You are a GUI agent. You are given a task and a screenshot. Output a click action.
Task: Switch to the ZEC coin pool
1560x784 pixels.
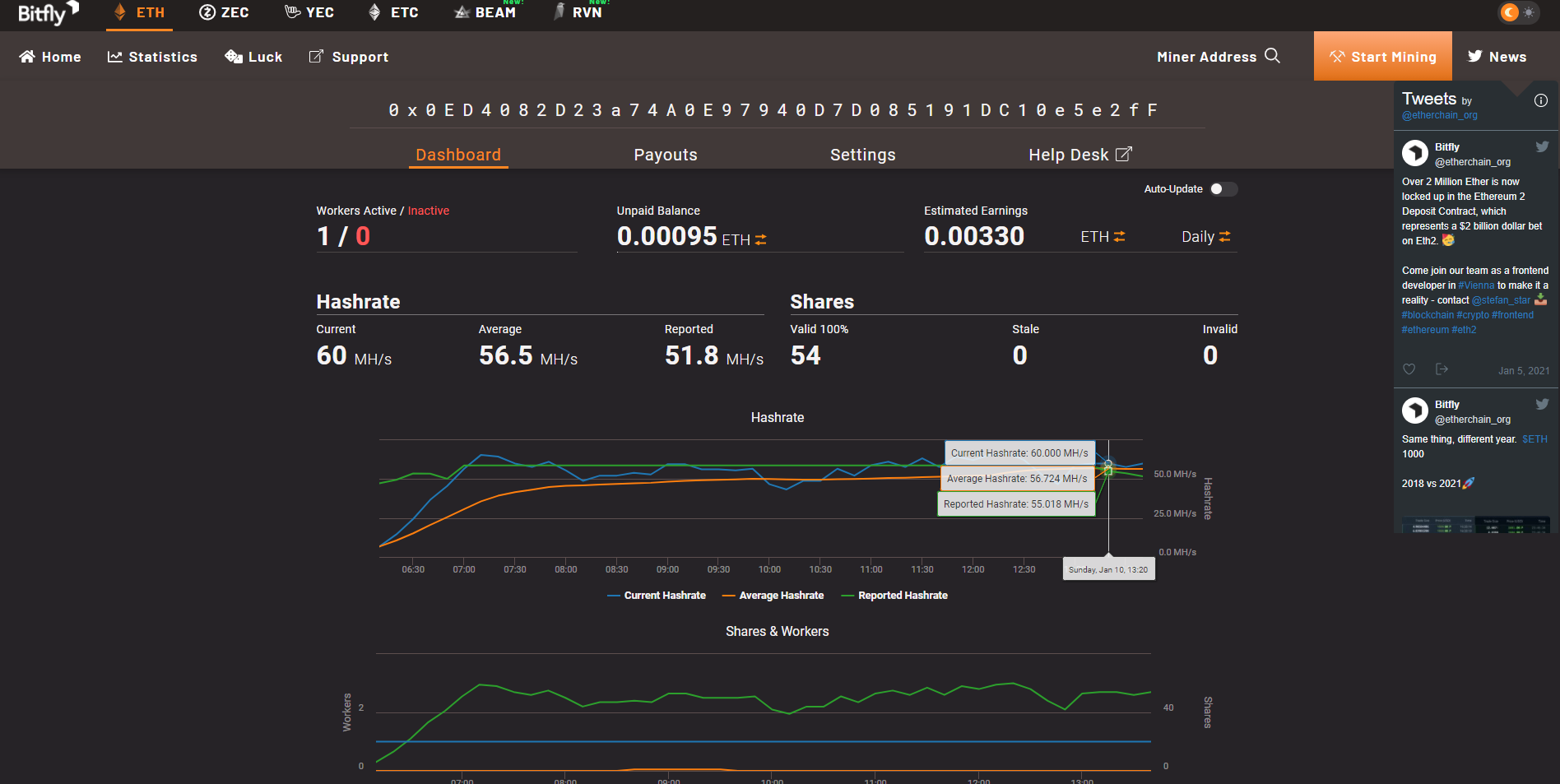pos(224,12)
